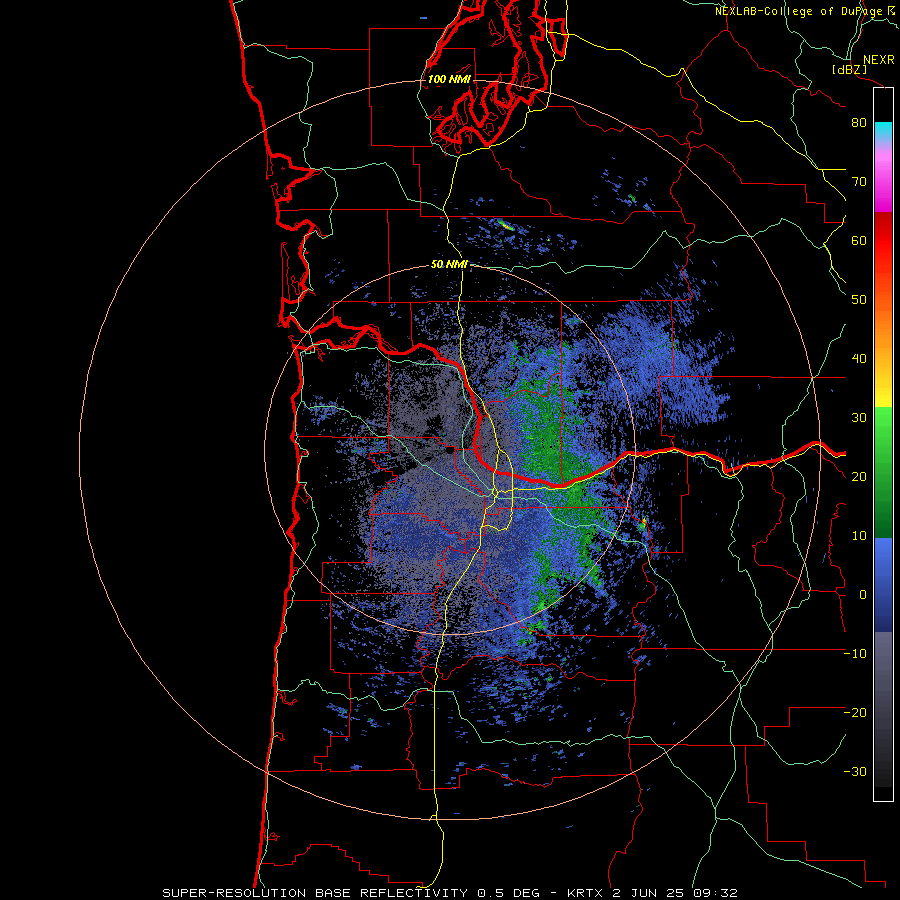Screen dimensions: 900x900
Task: Click the 30 dBZ scale value
Action: (859, 418)
